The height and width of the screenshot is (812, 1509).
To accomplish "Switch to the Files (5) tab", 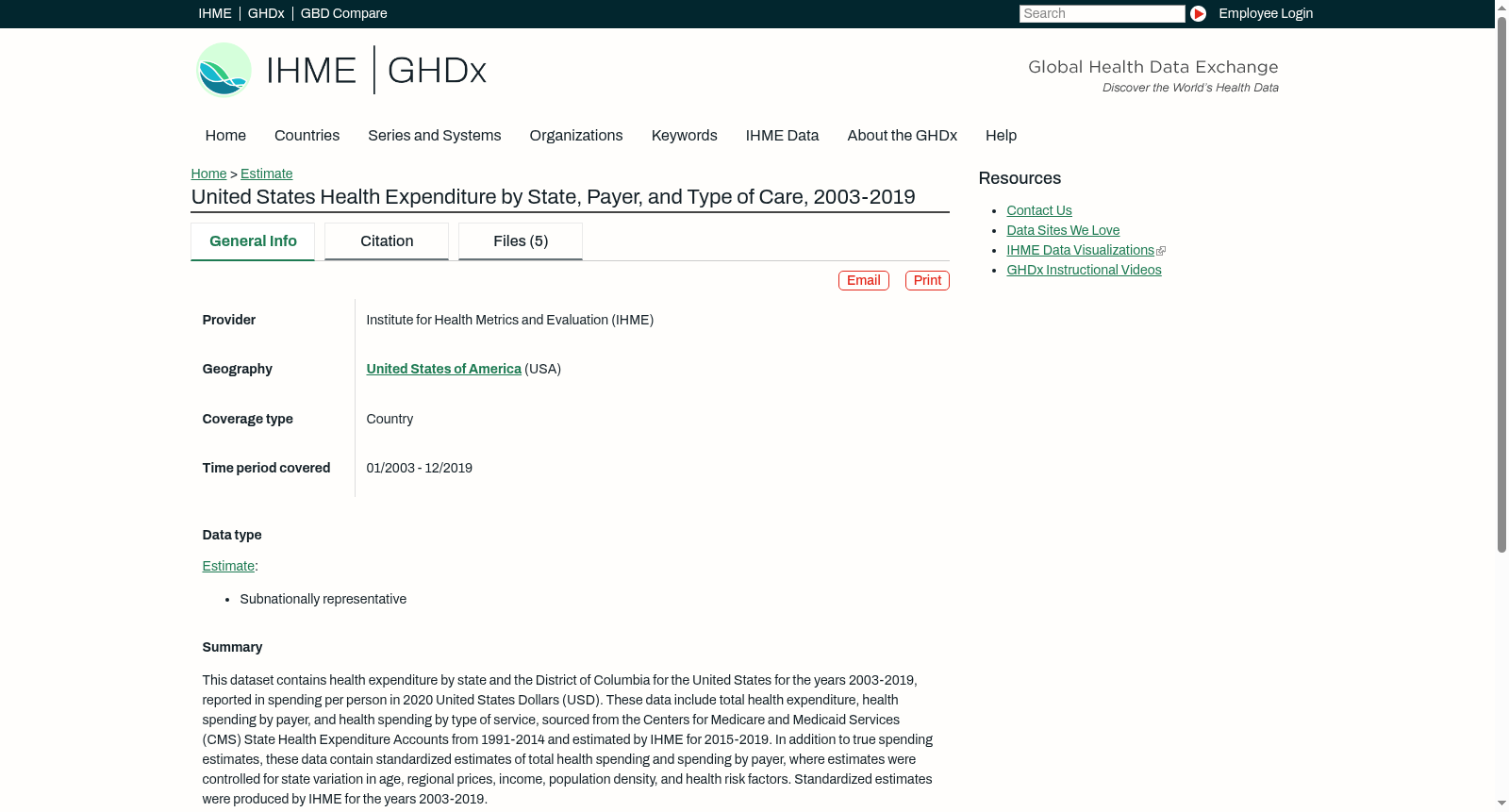I will tap(521, 241).
